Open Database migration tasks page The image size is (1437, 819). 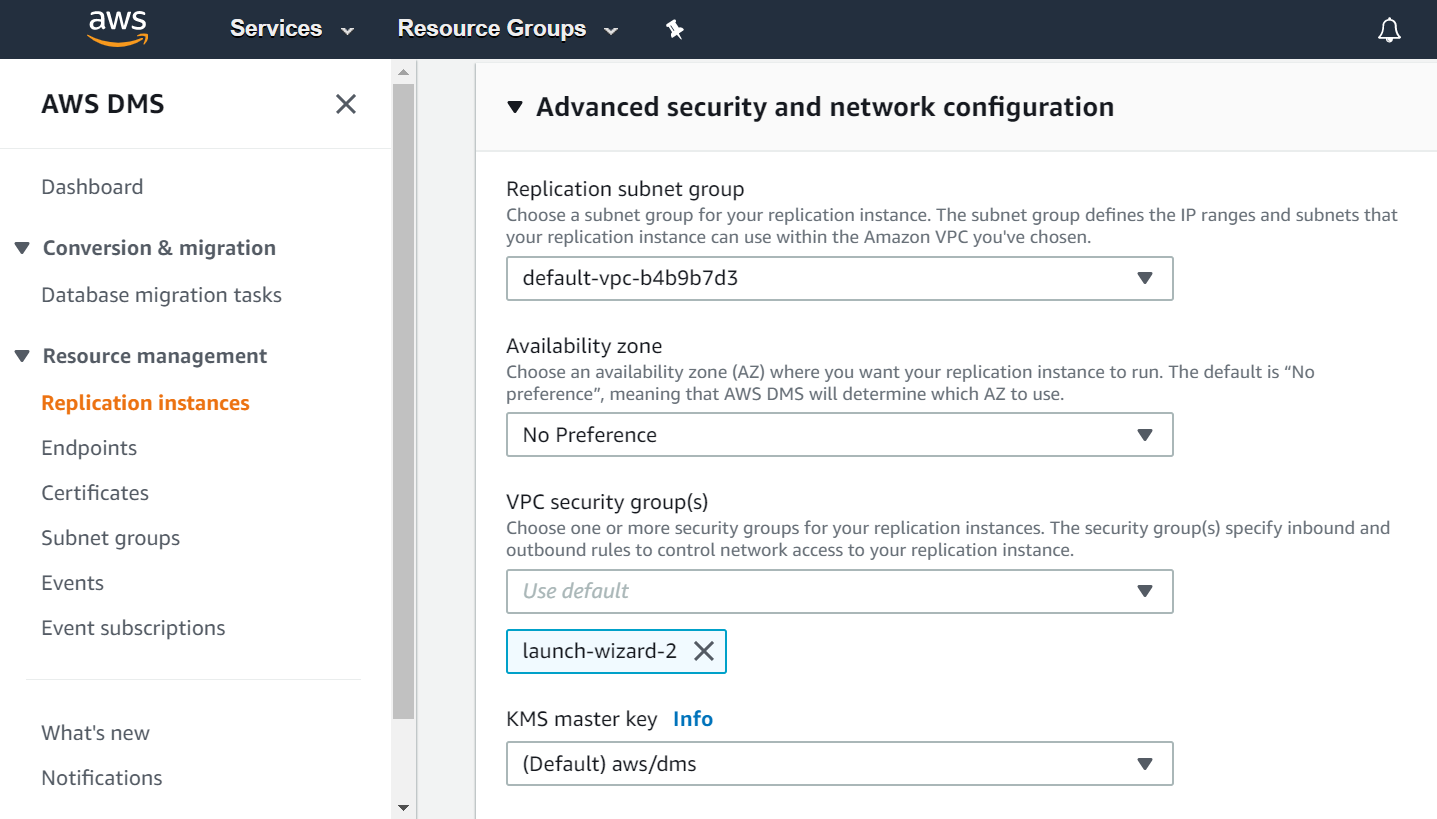pos(161,295)
